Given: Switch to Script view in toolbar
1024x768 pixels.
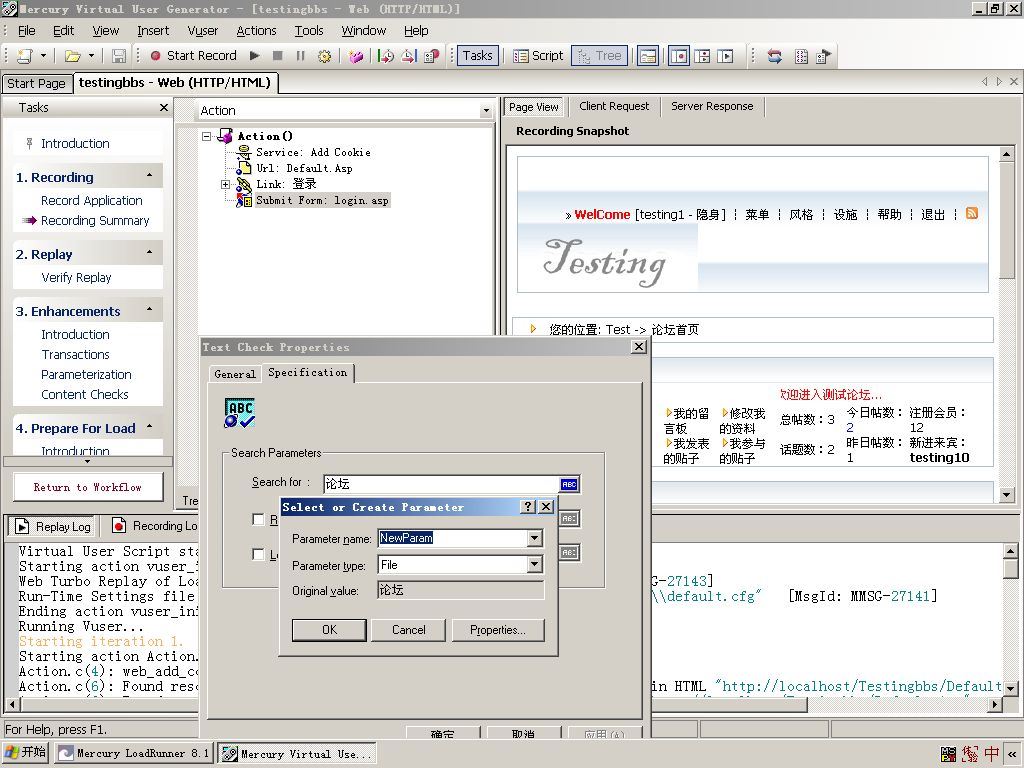Looking at the screenshot, I should coord(538,56).
